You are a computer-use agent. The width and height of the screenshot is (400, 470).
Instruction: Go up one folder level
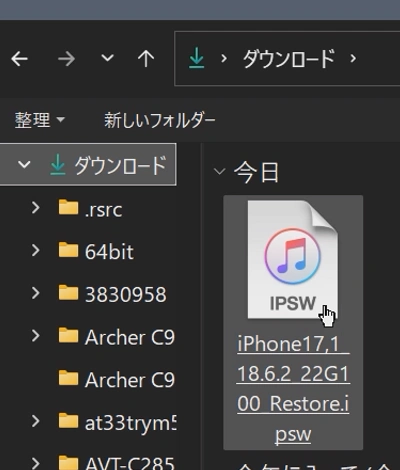click(x=146, y=59)
